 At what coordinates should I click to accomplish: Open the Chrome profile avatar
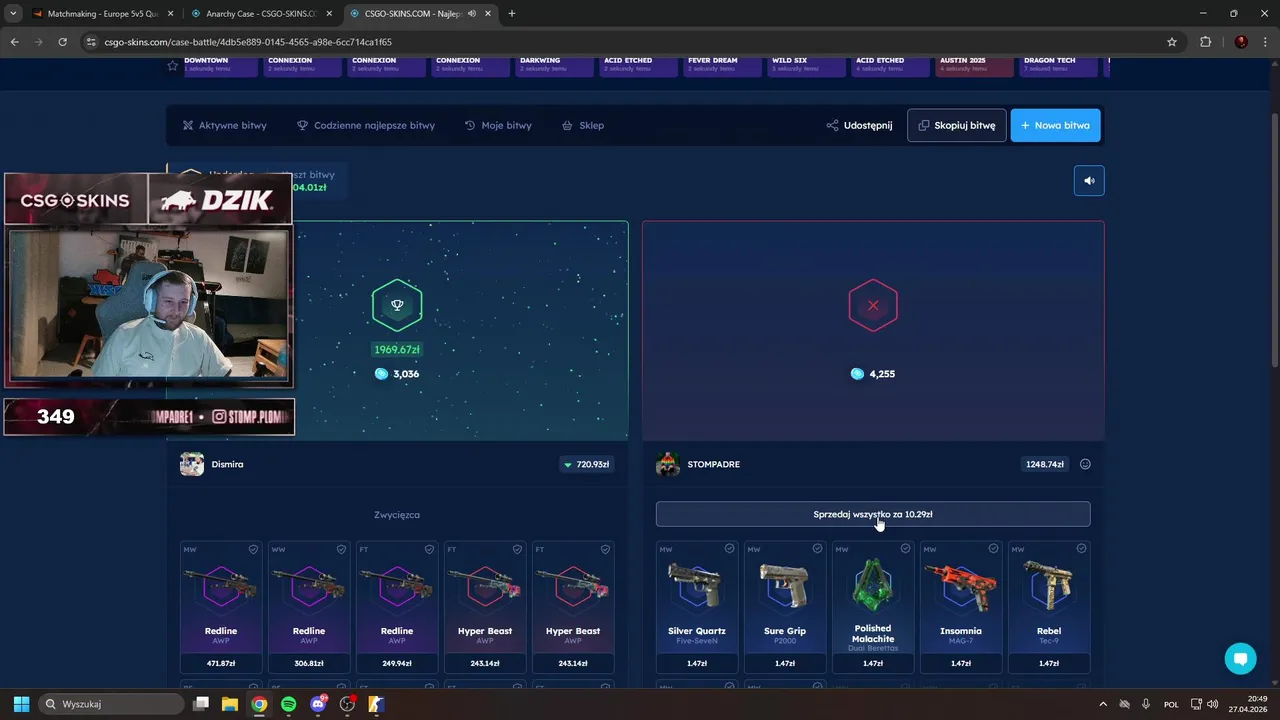point(1241,42)
